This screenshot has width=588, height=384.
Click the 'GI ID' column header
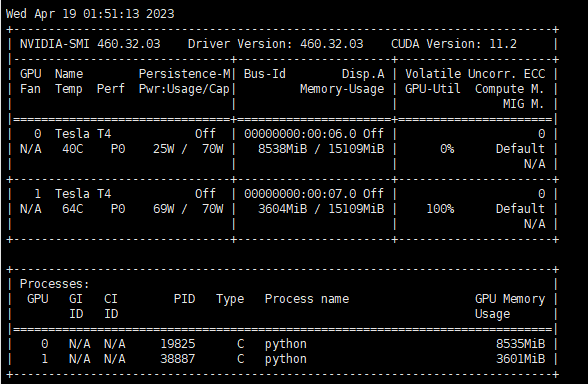click(x=76, y=306)
